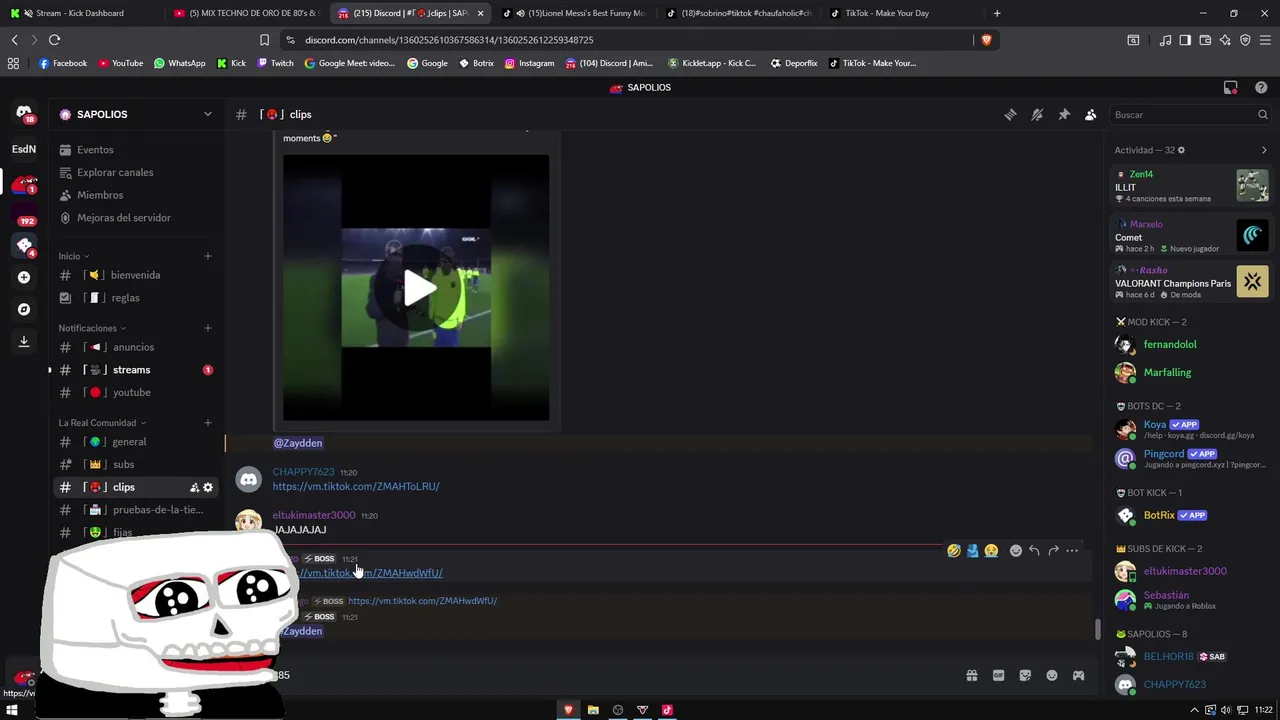This screenshot has width=1280, height=720.
Task: Open Actividad settings gear icon
Action: pyautogui.click(x=1181, y=150)
